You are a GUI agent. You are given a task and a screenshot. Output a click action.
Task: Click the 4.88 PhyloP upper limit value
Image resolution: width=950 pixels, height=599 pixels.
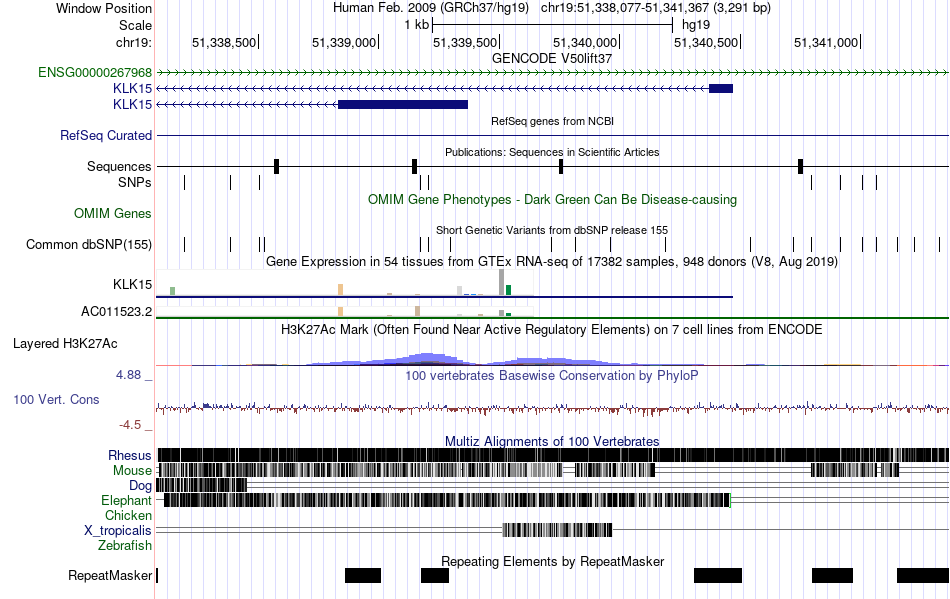[128, 375]
